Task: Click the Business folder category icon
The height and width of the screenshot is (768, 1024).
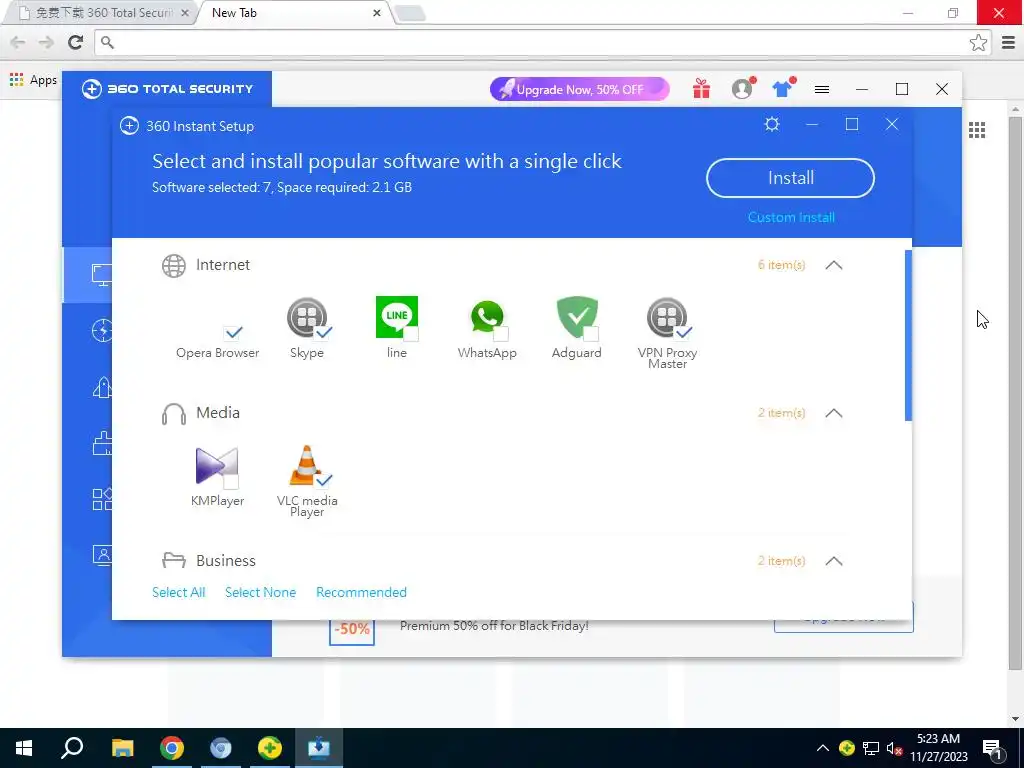Action: 174,560
